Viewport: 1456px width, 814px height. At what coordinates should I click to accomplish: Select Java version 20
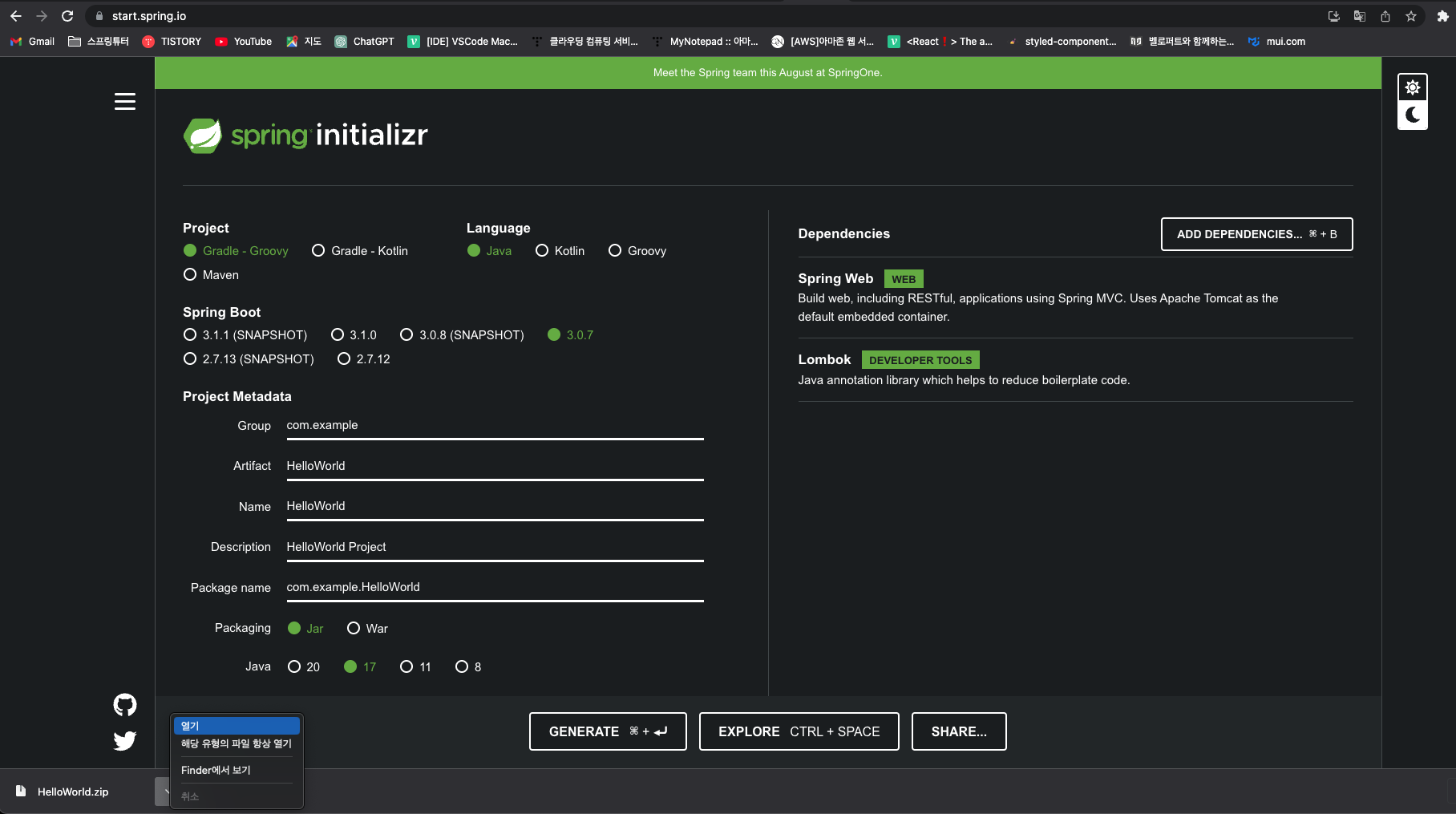tap(304, 667)
